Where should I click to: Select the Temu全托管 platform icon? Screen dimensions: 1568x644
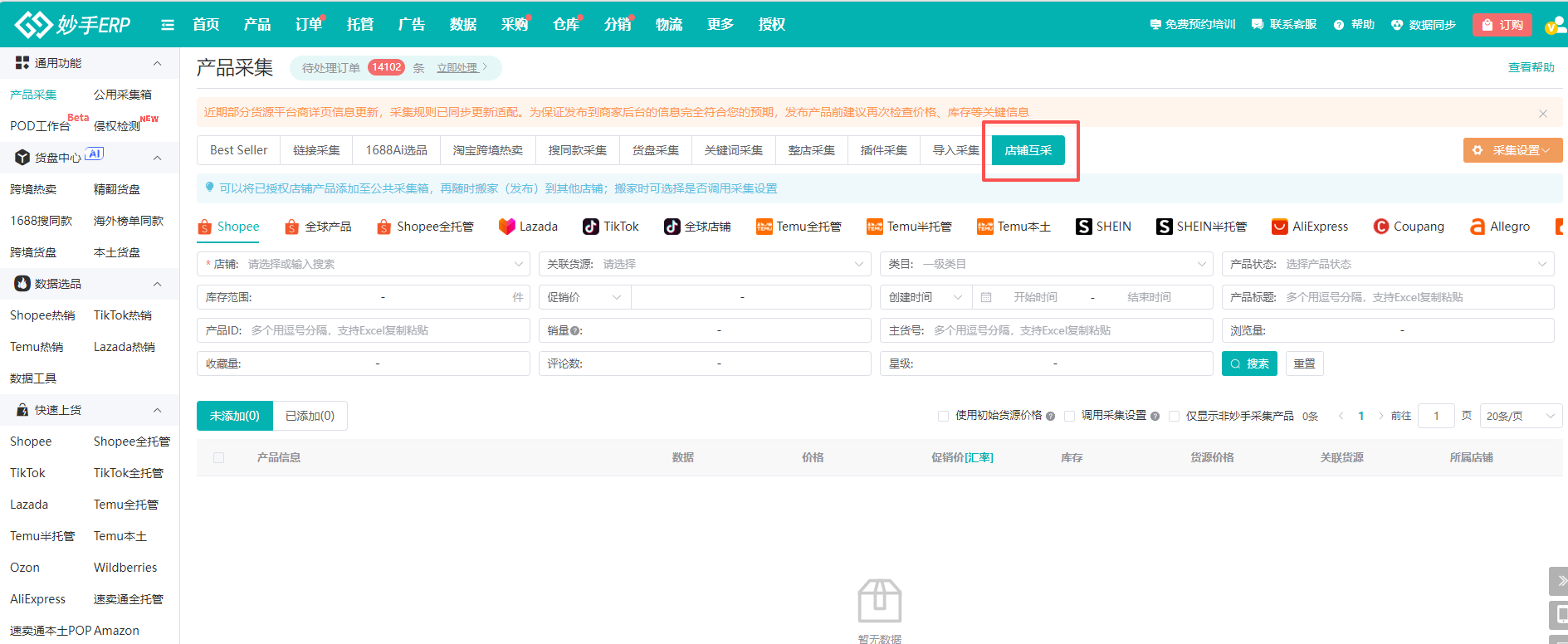[764, 227]
